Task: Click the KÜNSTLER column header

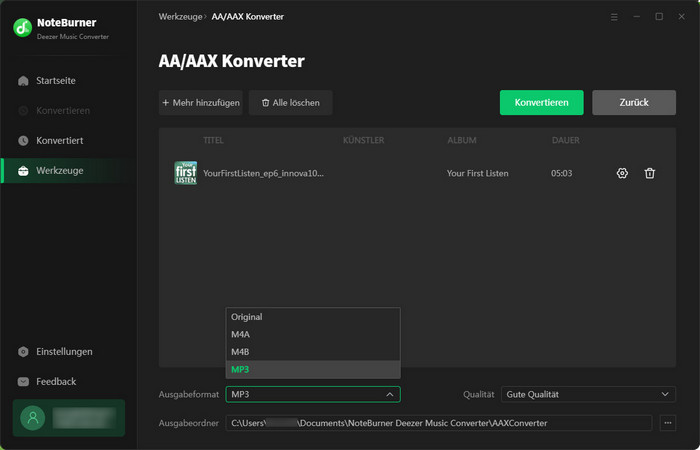Action: [x=363, y=141]
